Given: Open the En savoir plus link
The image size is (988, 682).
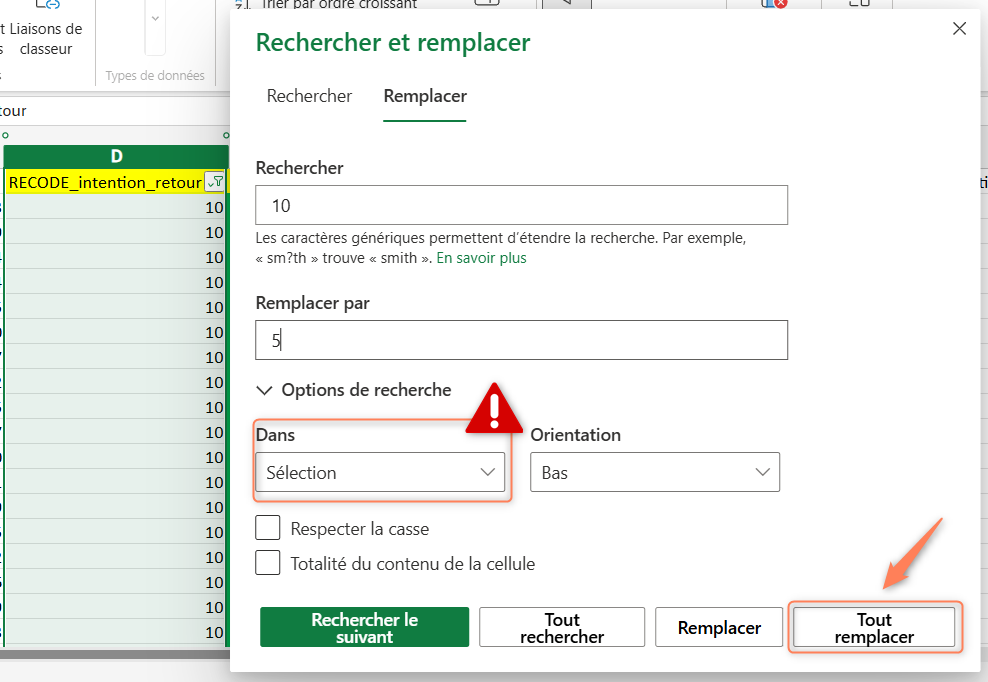Looking at the screenshot, I should (x=481, y=258).
